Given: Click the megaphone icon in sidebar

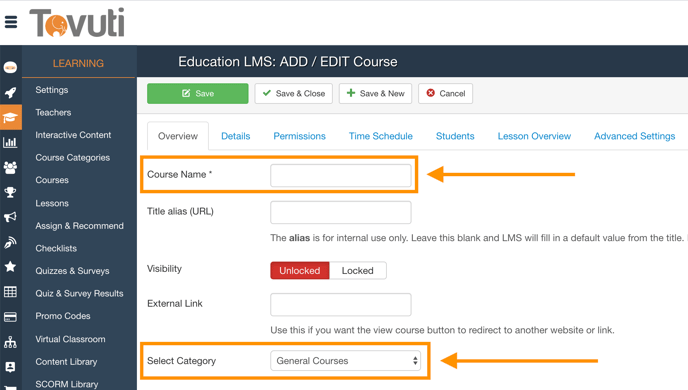Looking at the screenshot, I should coord(10,217).
